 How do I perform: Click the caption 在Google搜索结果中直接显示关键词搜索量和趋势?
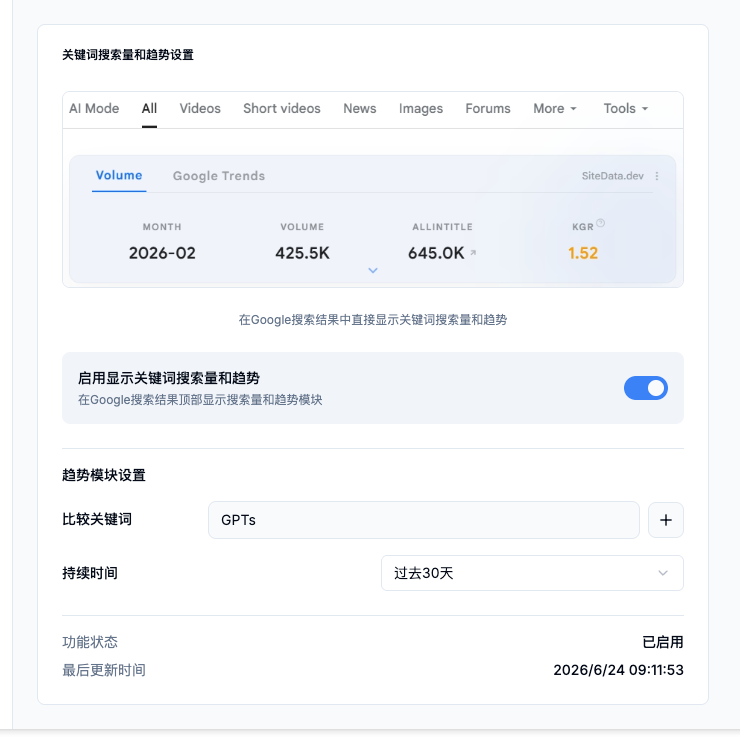(x=373, y=320)
